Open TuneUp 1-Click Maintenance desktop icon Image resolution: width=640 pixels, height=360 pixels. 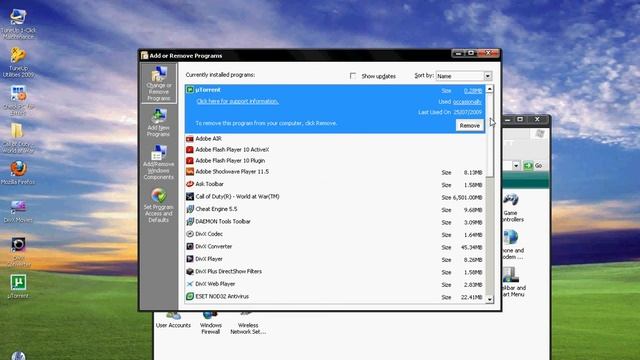18,23
